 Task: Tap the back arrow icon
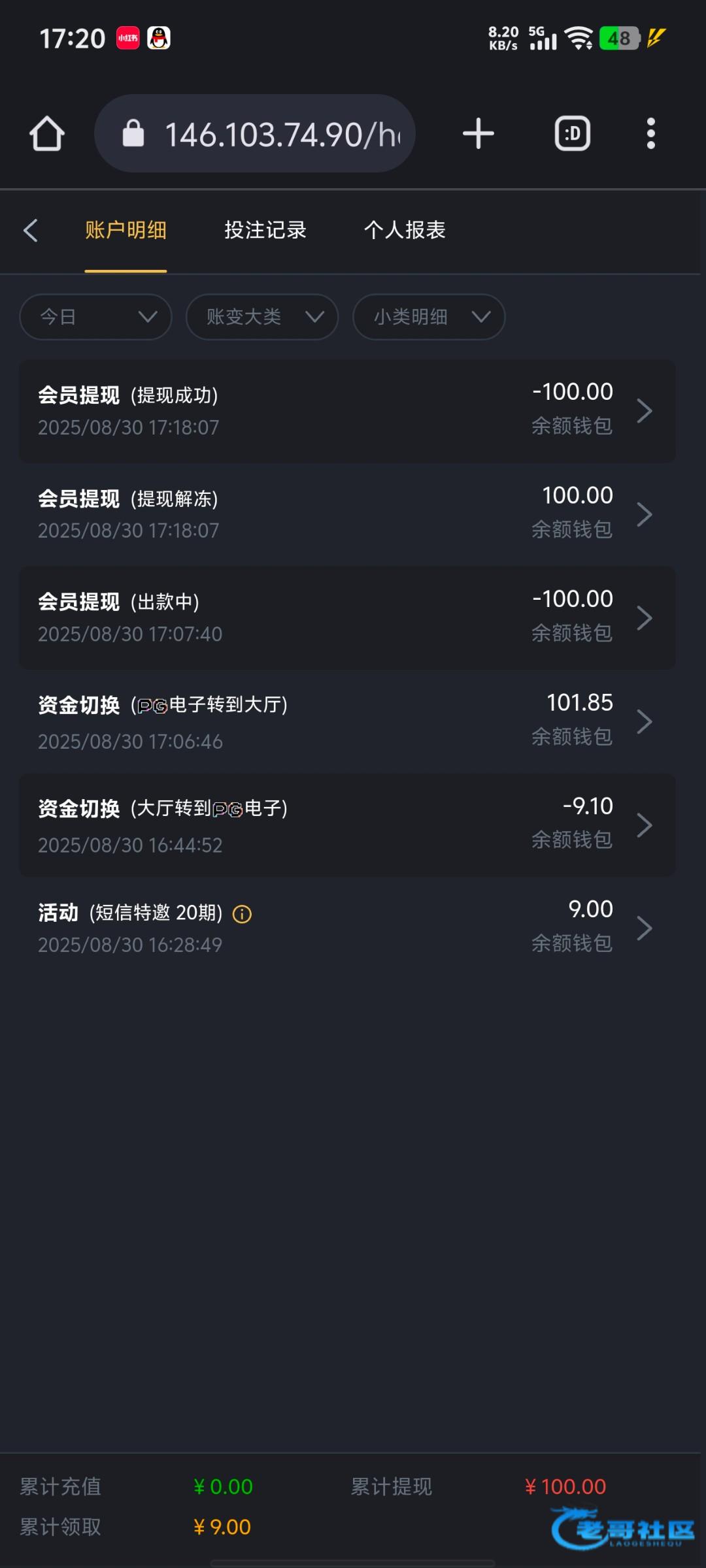31,230
